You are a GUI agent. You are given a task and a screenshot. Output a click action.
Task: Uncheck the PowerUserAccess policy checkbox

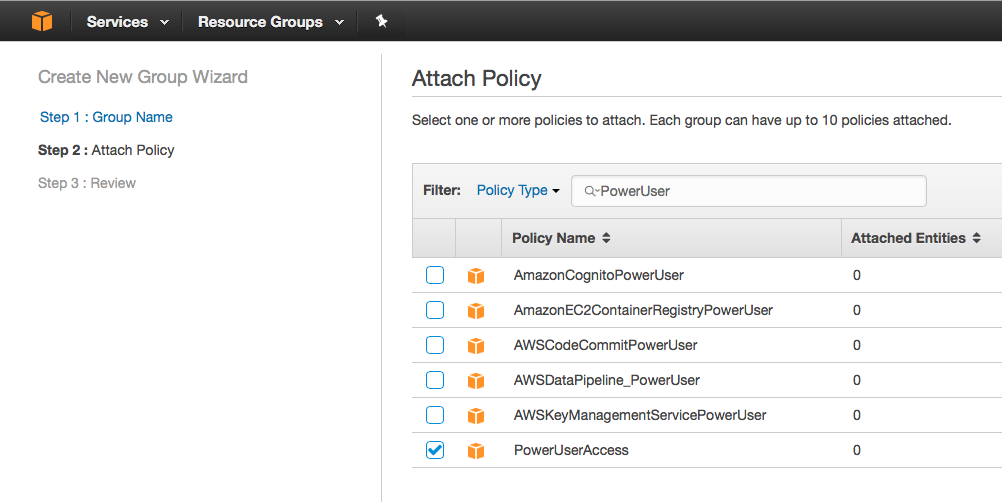435,450
